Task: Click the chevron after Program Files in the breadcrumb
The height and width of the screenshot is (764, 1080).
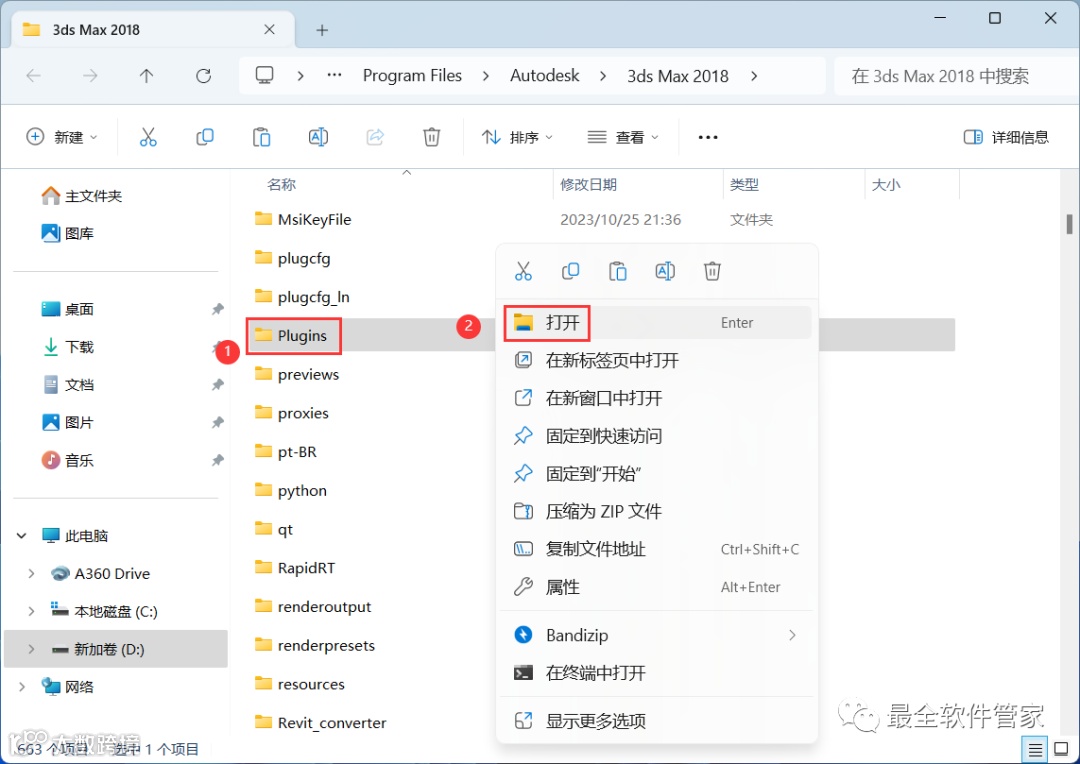Action: pos(486,76)
